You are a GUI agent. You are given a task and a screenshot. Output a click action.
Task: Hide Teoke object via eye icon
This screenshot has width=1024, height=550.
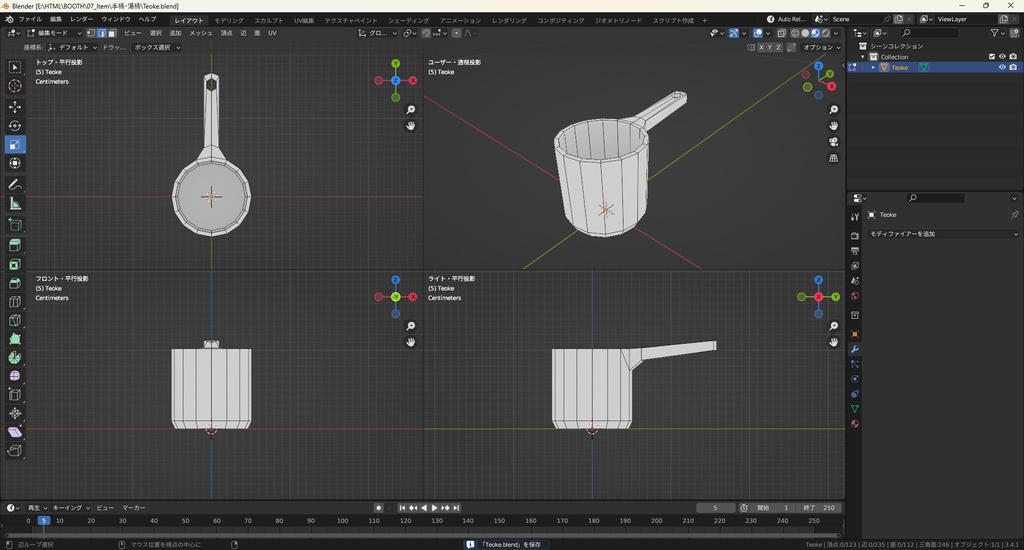tap(1002, 68)
